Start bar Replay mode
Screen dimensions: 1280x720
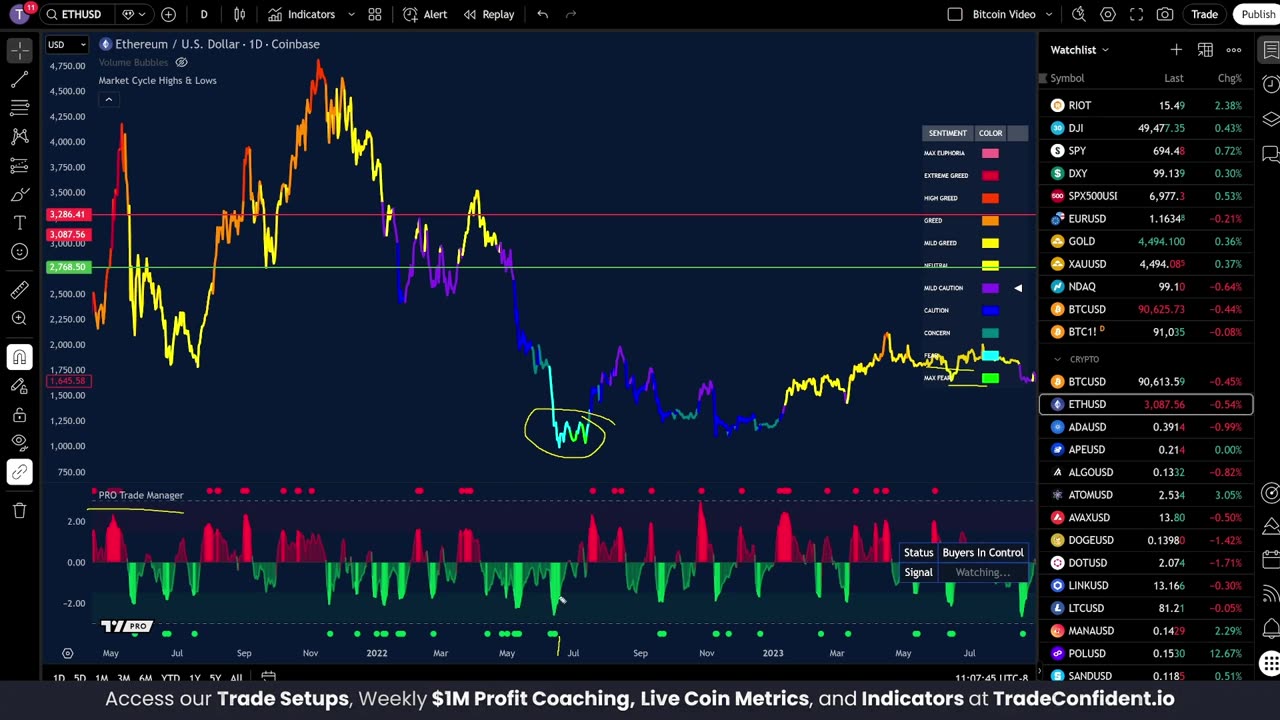click(489, 14)
